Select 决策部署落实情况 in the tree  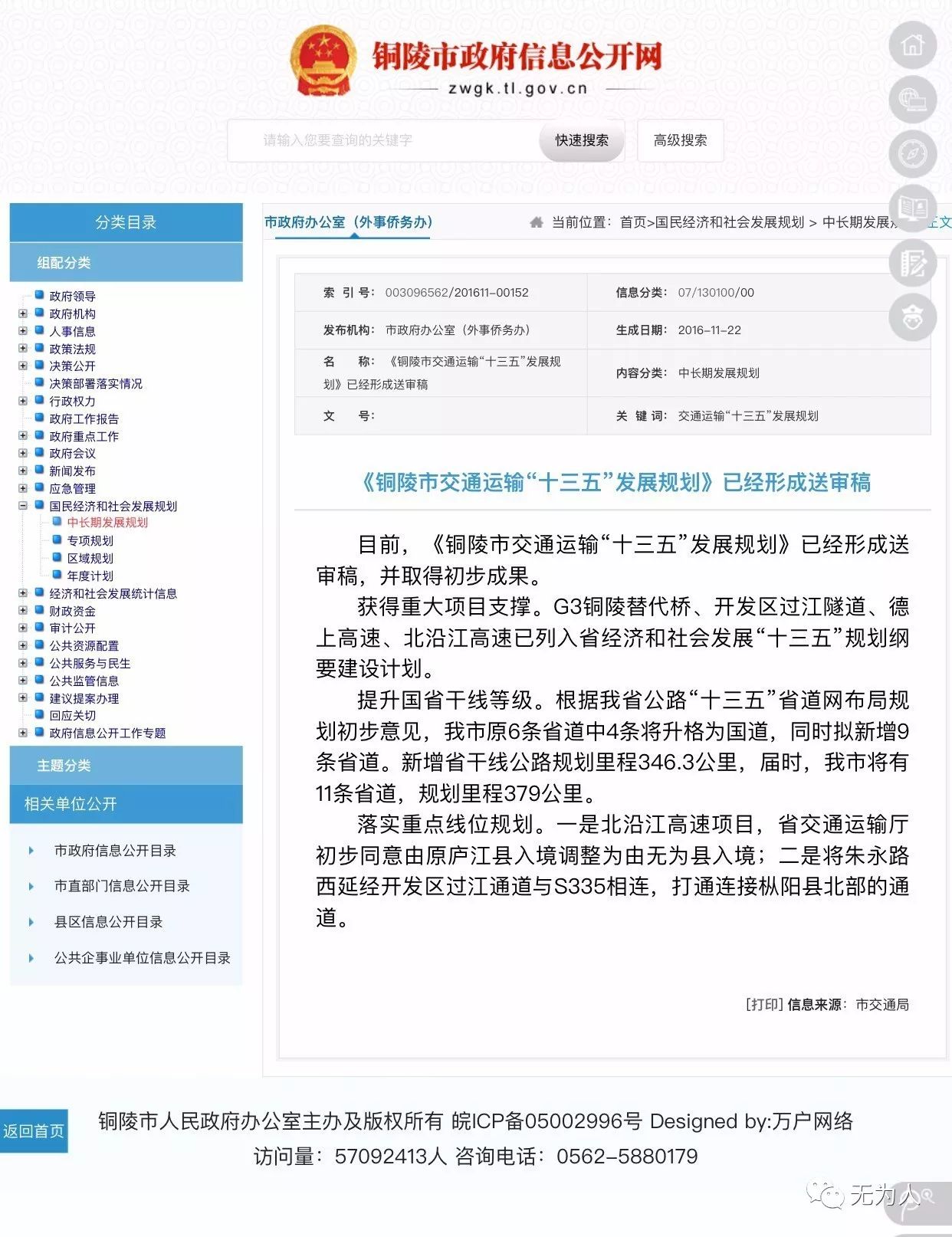[96, 383]
